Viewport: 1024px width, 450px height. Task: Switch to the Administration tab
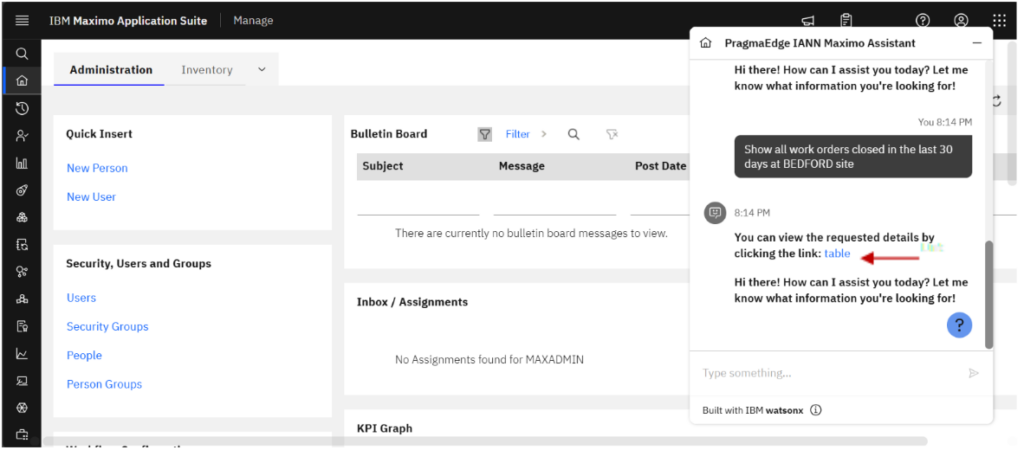click(111, 70)
